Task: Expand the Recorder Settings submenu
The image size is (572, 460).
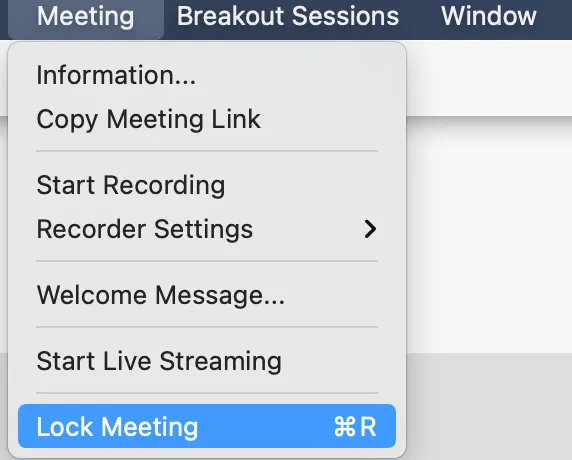Action: coord(207,229)
